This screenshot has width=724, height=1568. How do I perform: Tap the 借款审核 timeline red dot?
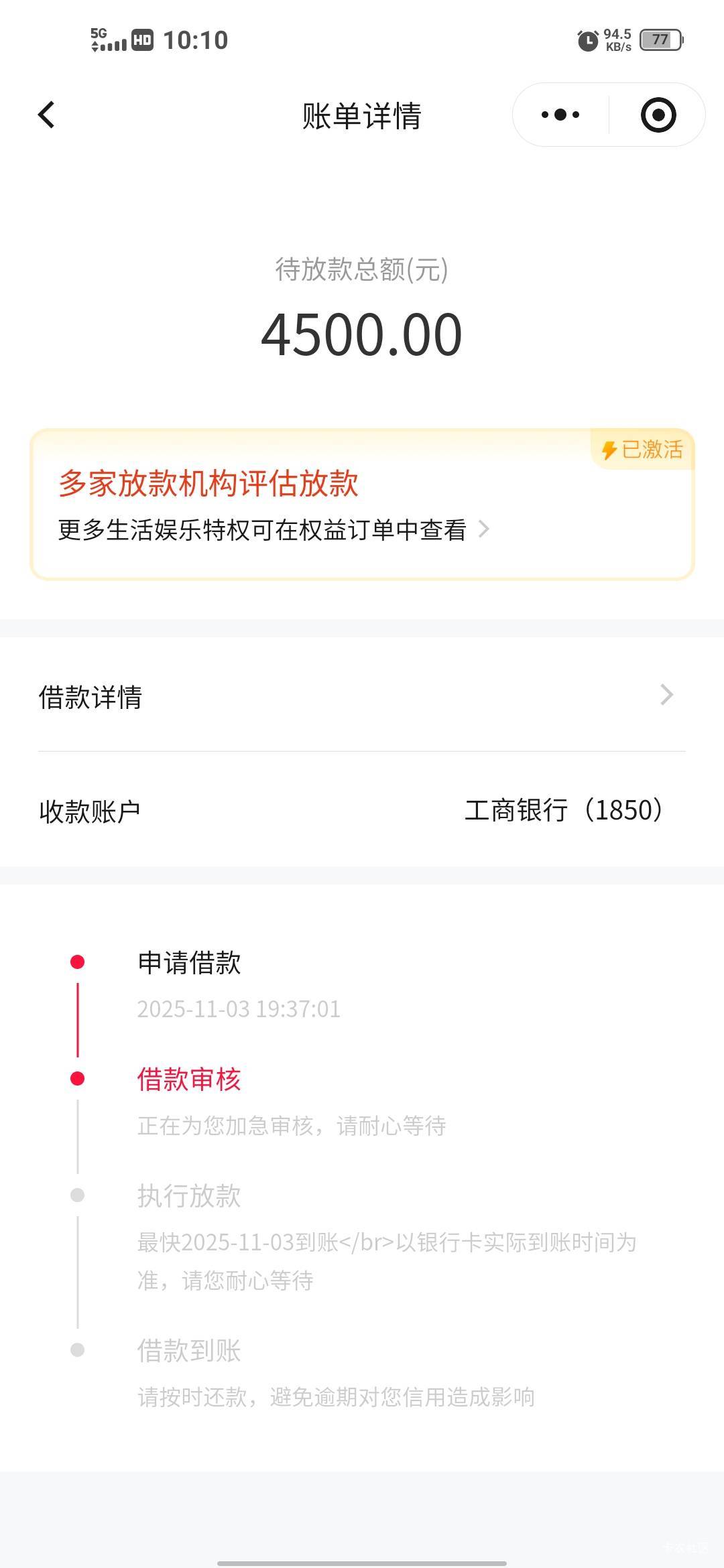pyautogui.click(x=78, y=1078)
